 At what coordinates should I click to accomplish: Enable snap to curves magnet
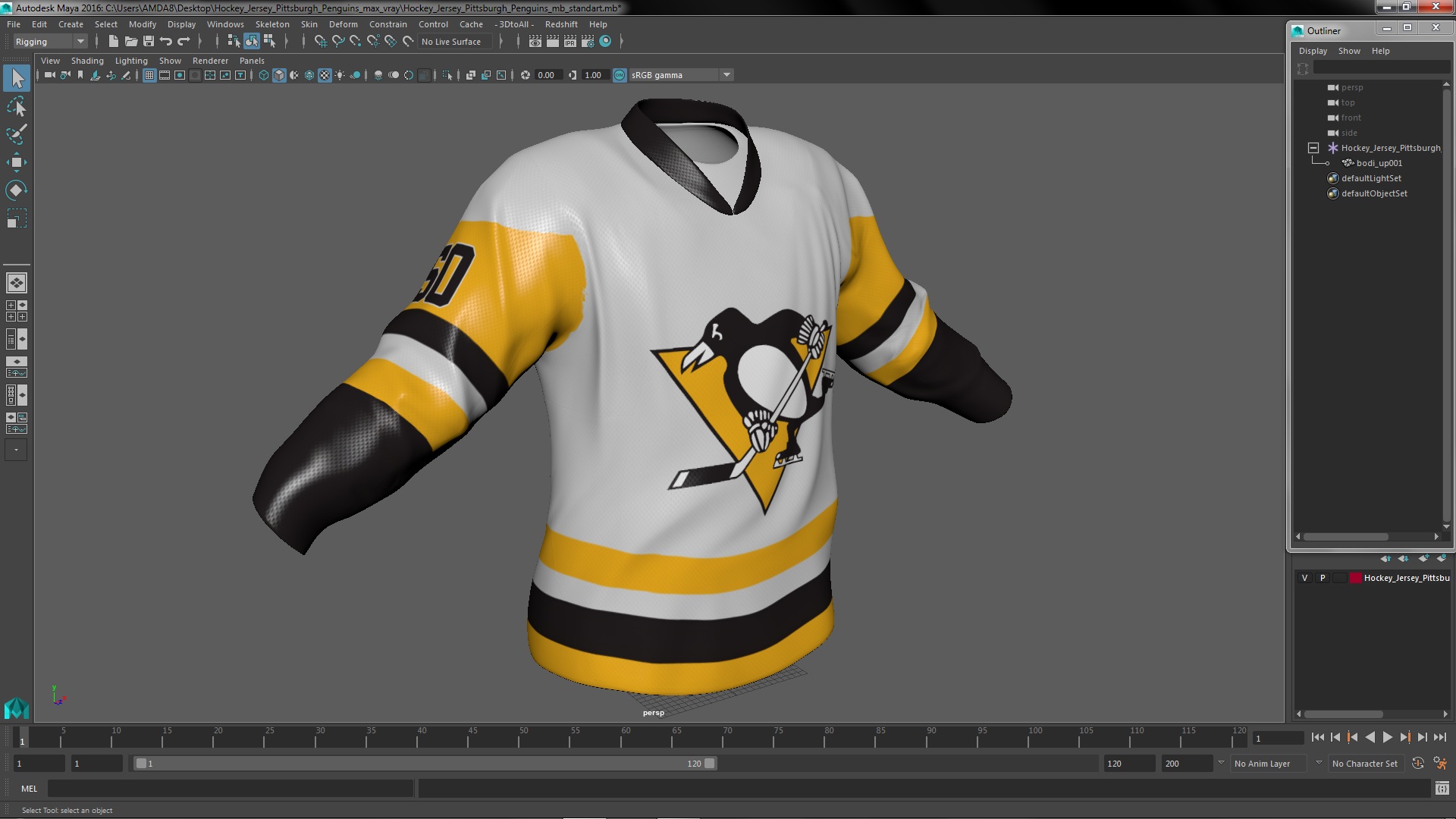(338, 42)
